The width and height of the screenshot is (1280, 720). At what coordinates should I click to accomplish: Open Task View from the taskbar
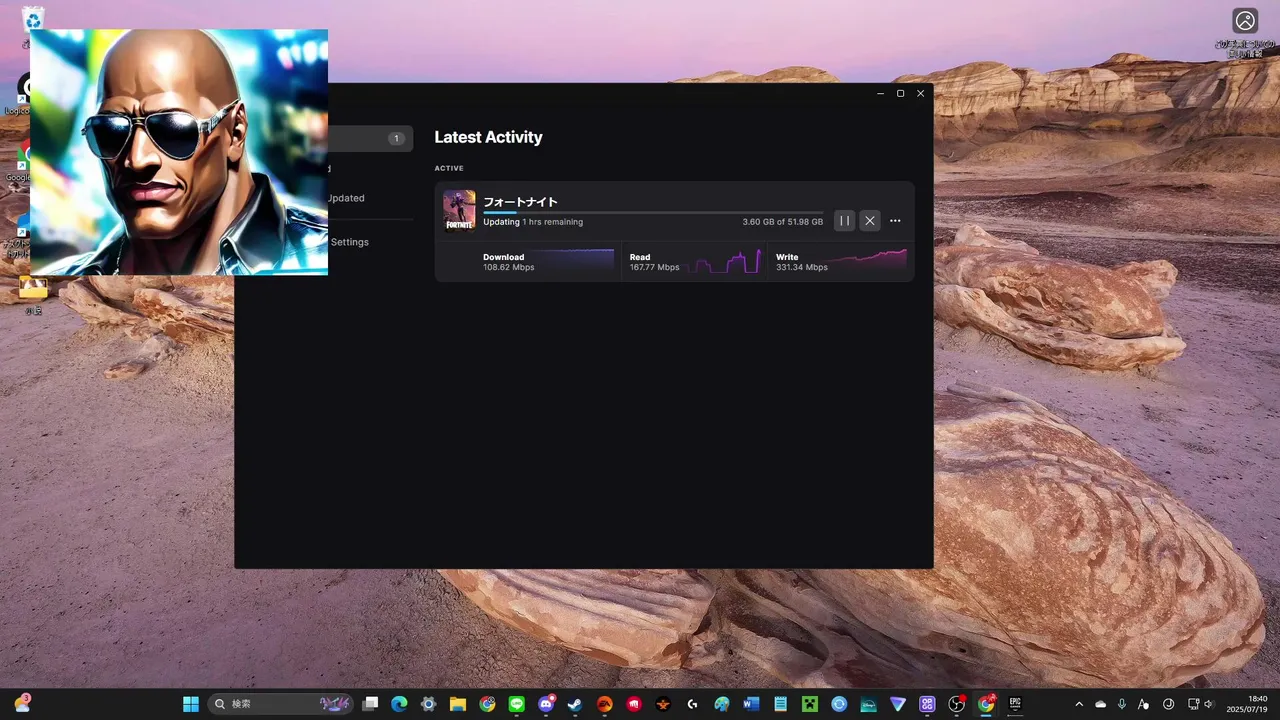370,704
